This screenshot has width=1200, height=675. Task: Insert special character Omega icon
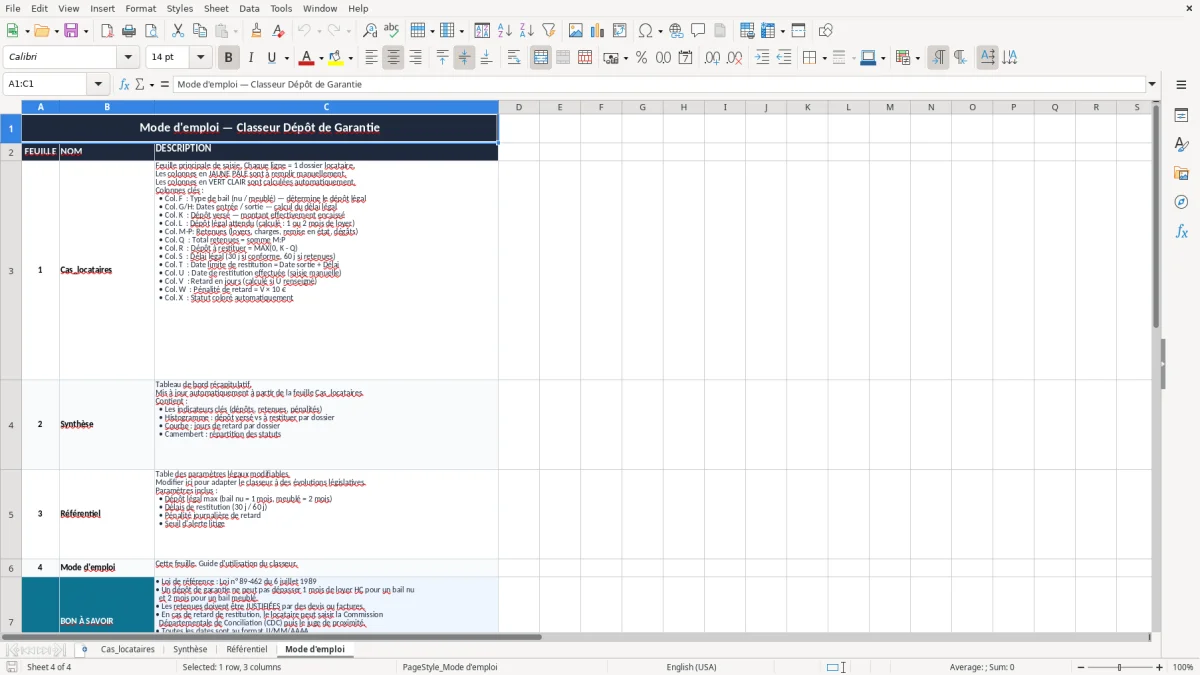(646, 31)
